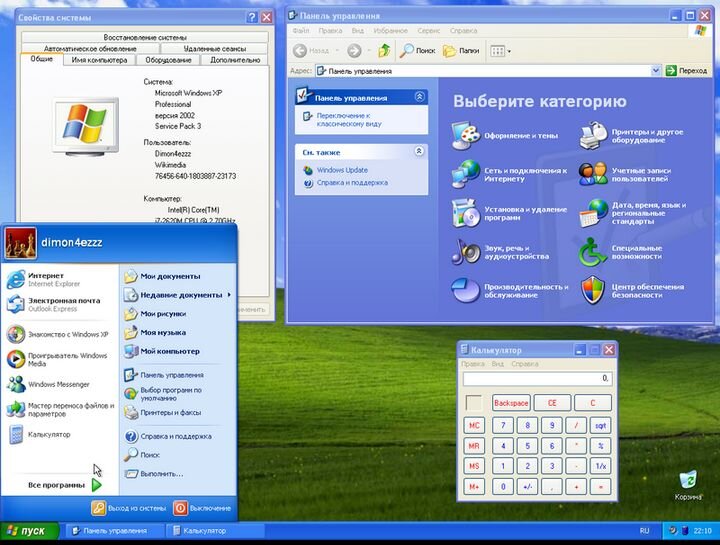Open Справка и поддержка link in side panel
The width and height of the screenshot is (720, 545).
coord(352,183)
